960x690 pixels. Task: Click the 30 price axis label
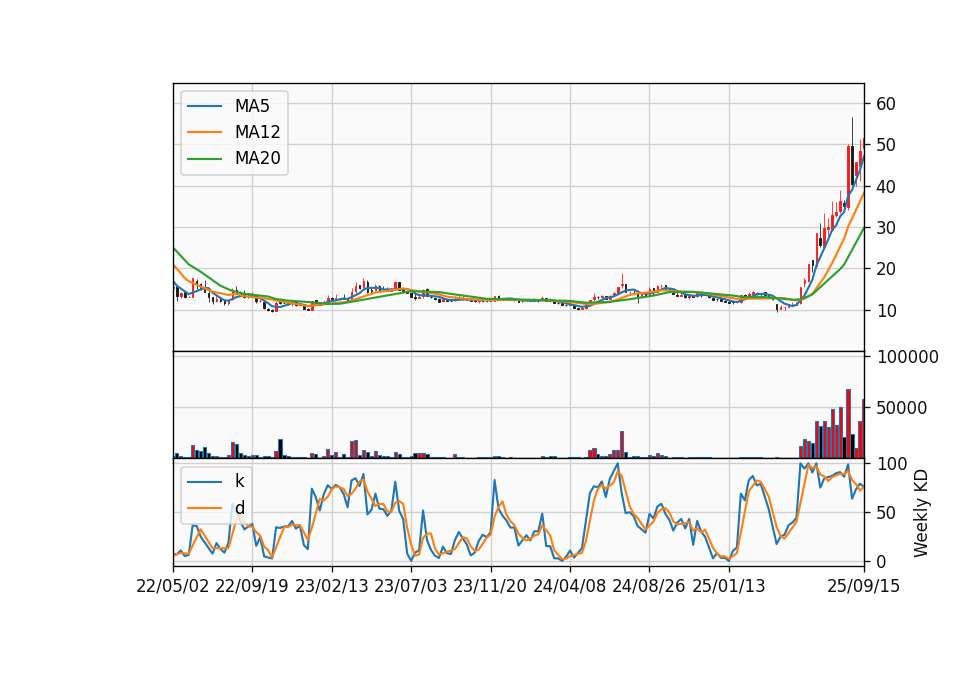point(886,228)
